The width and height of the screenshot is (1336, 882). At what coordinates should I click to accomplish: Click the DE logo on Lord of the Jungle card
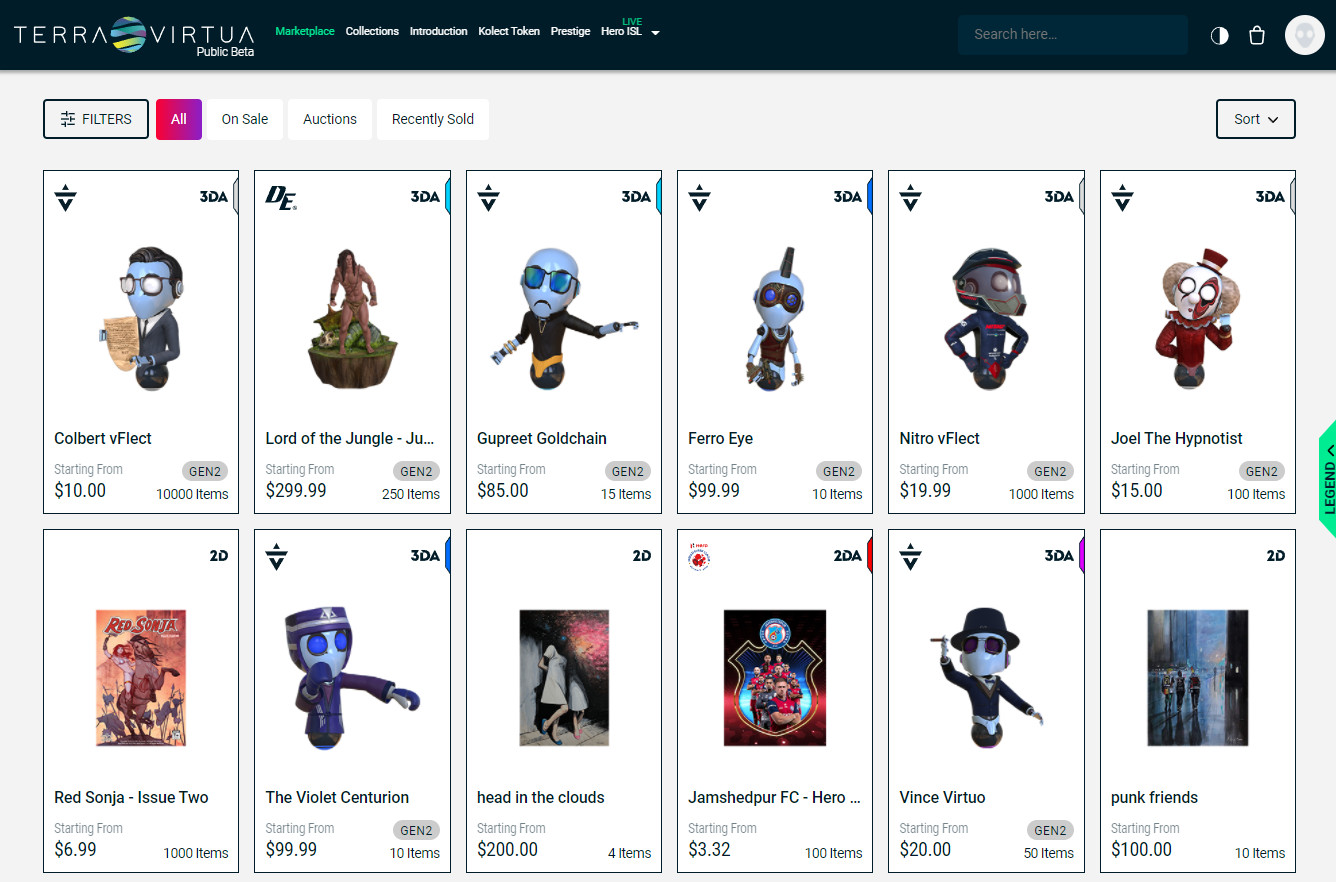pyautogui.click(x=280, y=197)
